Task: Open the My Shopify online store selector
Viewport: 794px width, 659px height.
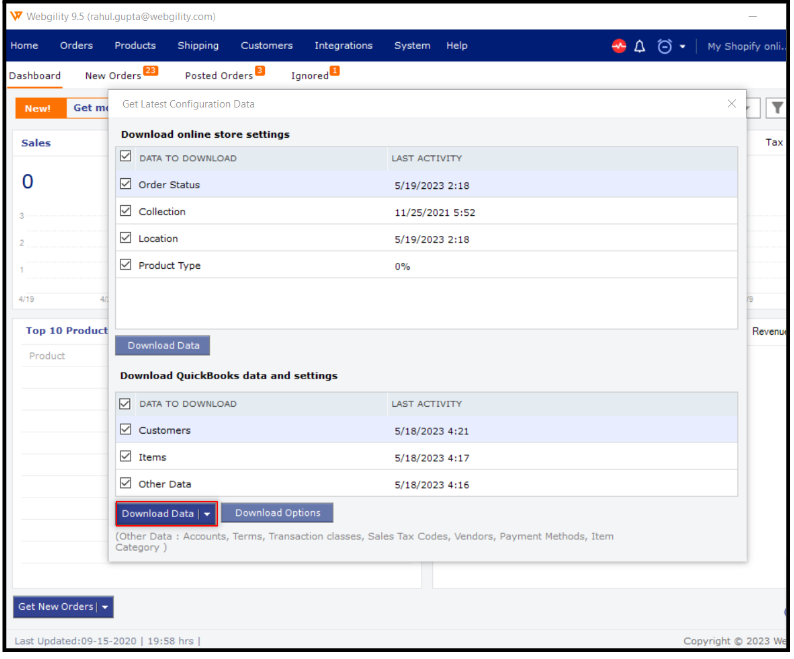Action: click(x=748, y=47)
